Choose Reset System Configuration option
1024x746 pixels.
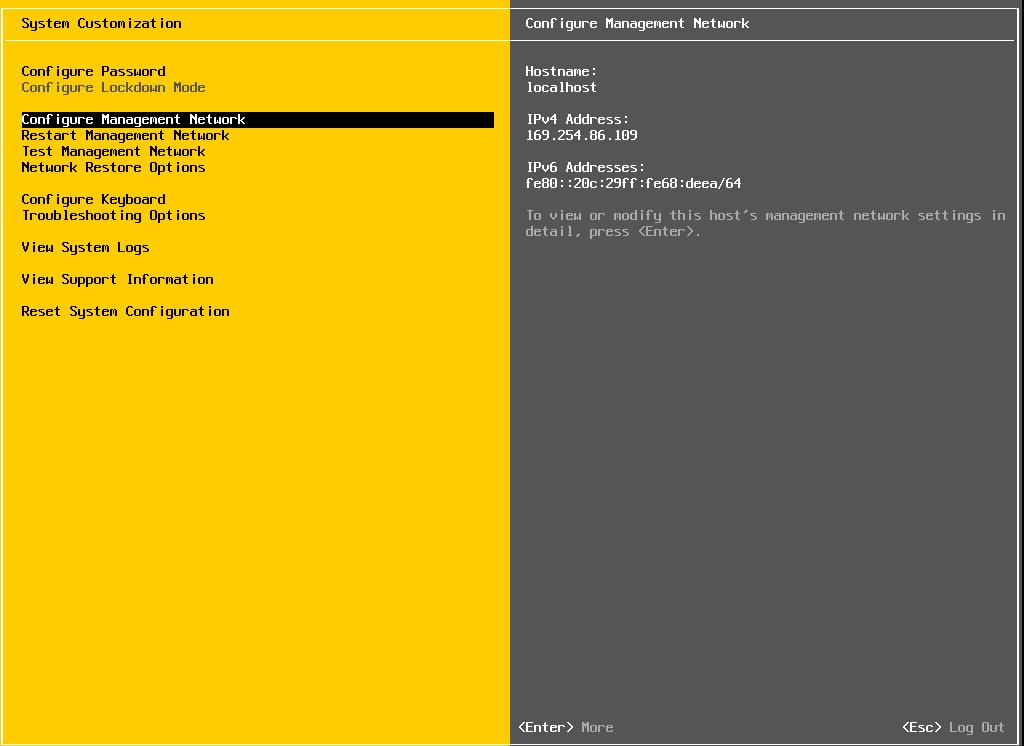tap(125, 311)
